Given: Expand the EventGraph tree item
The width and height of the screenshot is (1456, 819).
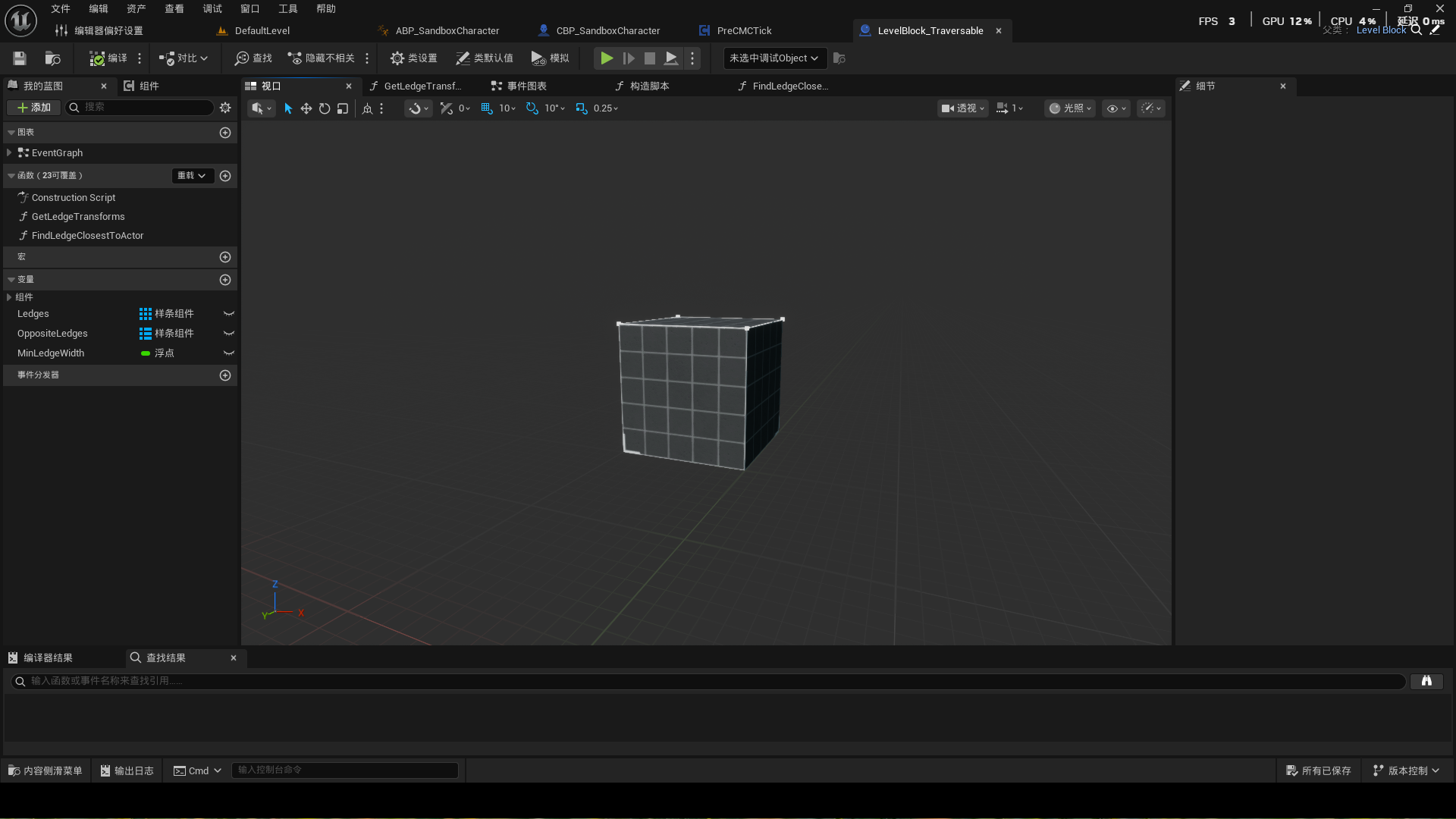Looking at the screenshot, I should 9,153.
